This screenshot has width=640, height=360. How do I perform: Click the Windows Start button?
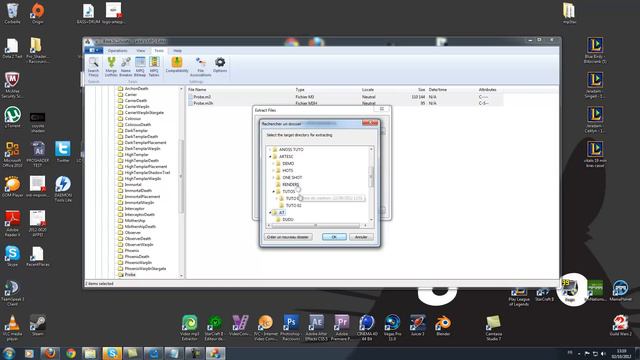[9, 353]
